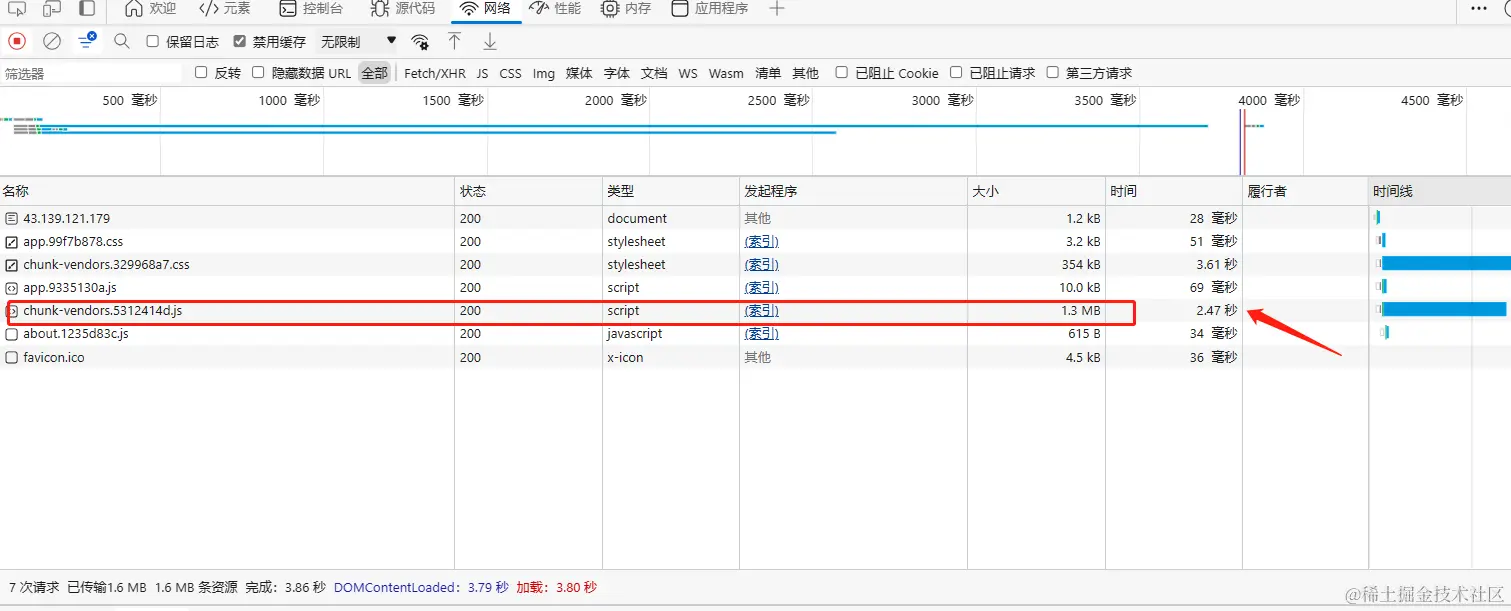Open the 应用程序 tab
Screen dimensions: 1511x611
click(710, 9)
